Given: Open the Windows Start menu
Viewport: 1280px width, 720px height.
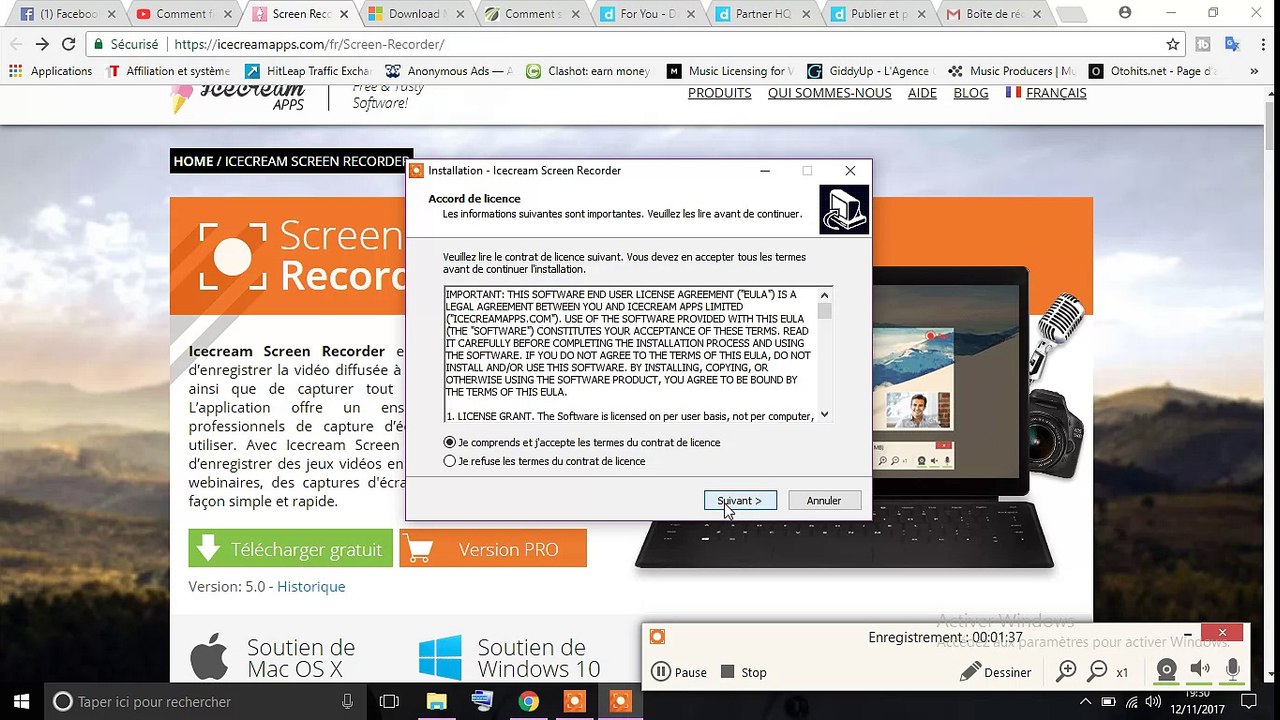Looking at the screenshot, I should click(22, 701).
